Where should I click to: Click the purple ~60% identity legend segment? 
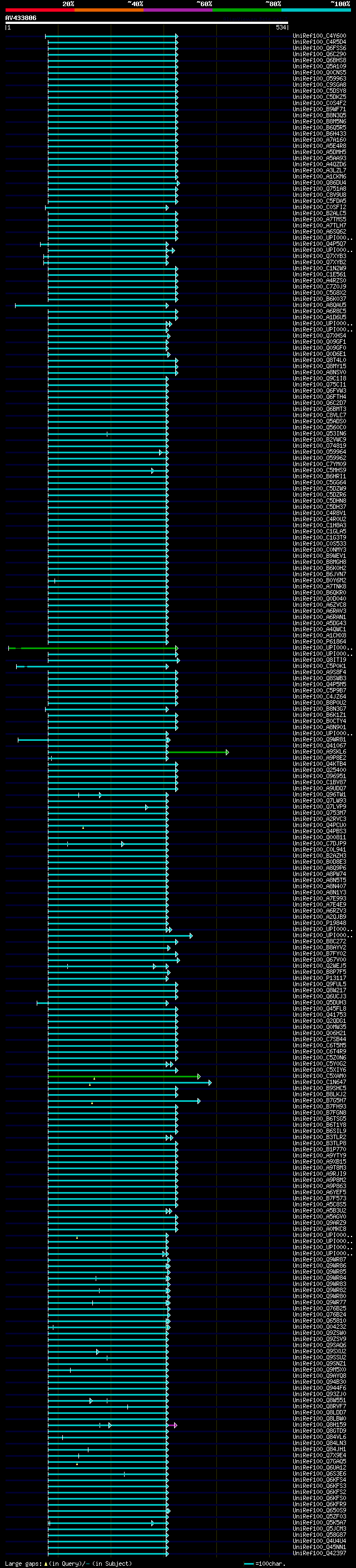pos(179,10)
